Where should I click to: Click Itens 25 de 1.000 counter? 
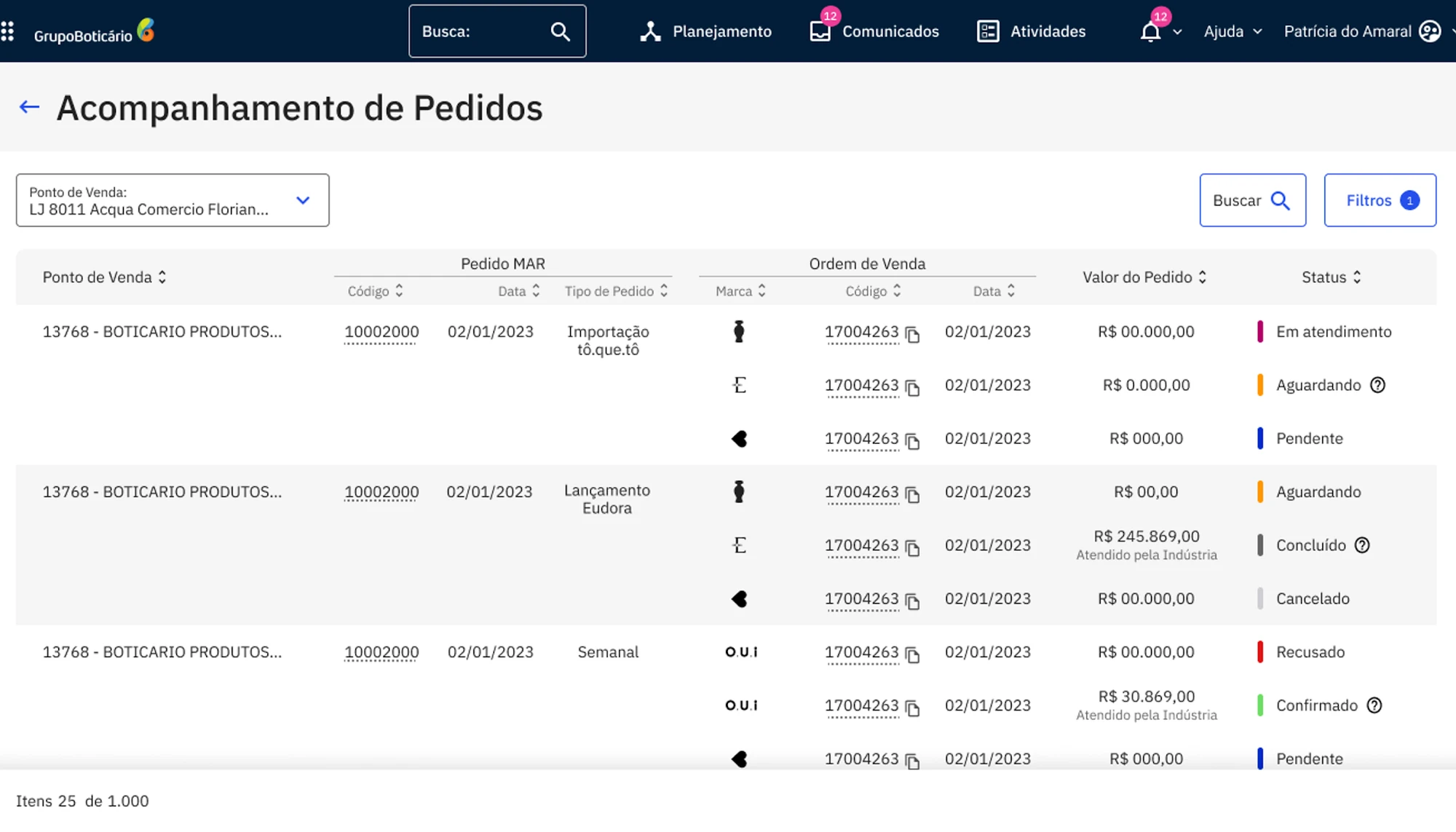pyautogui.click(x=82, y=801)
